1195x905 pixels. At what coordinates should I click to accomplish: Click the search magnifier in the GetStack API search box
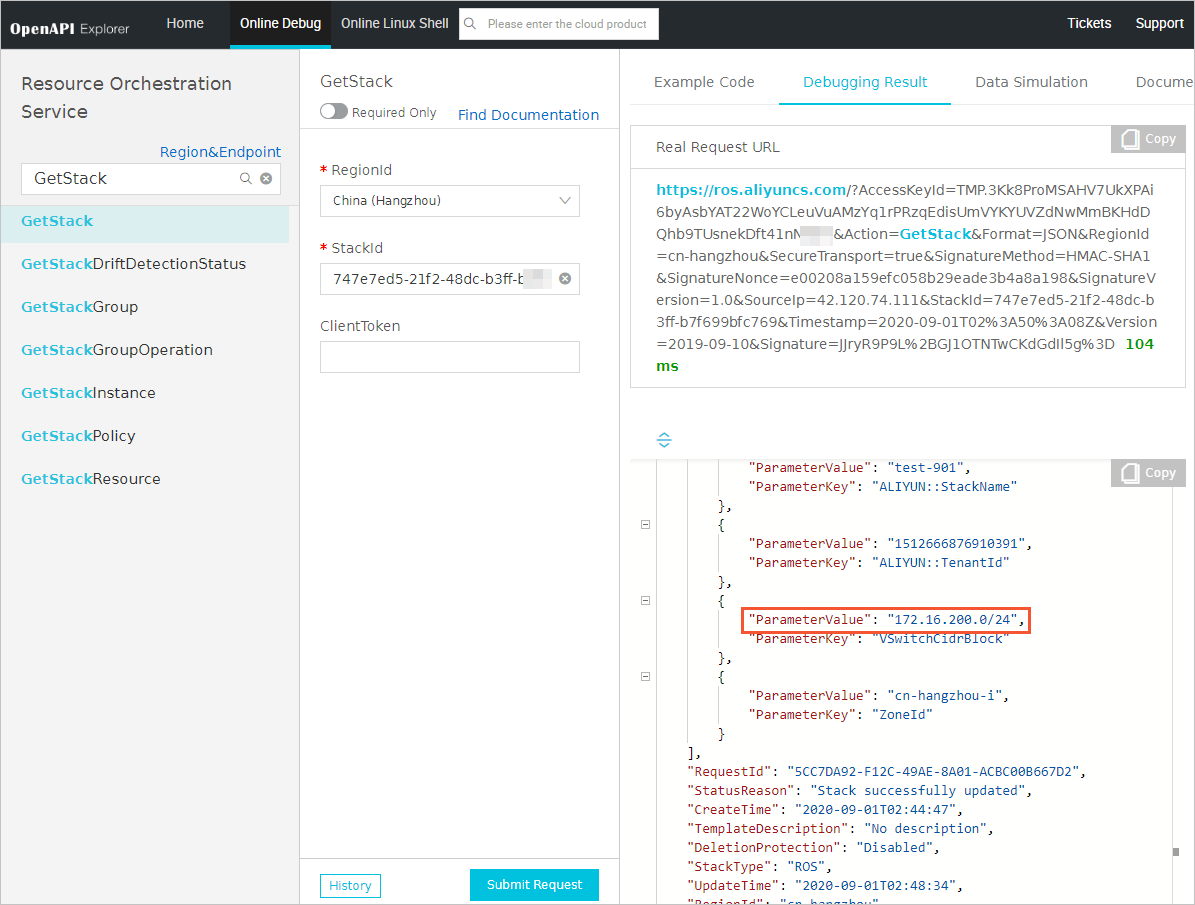point(245,178)
